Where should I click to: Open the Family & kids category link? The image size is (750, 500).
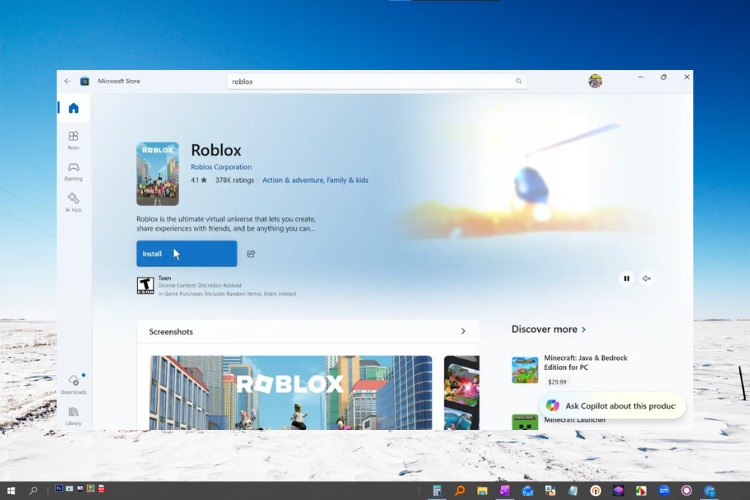347,180
